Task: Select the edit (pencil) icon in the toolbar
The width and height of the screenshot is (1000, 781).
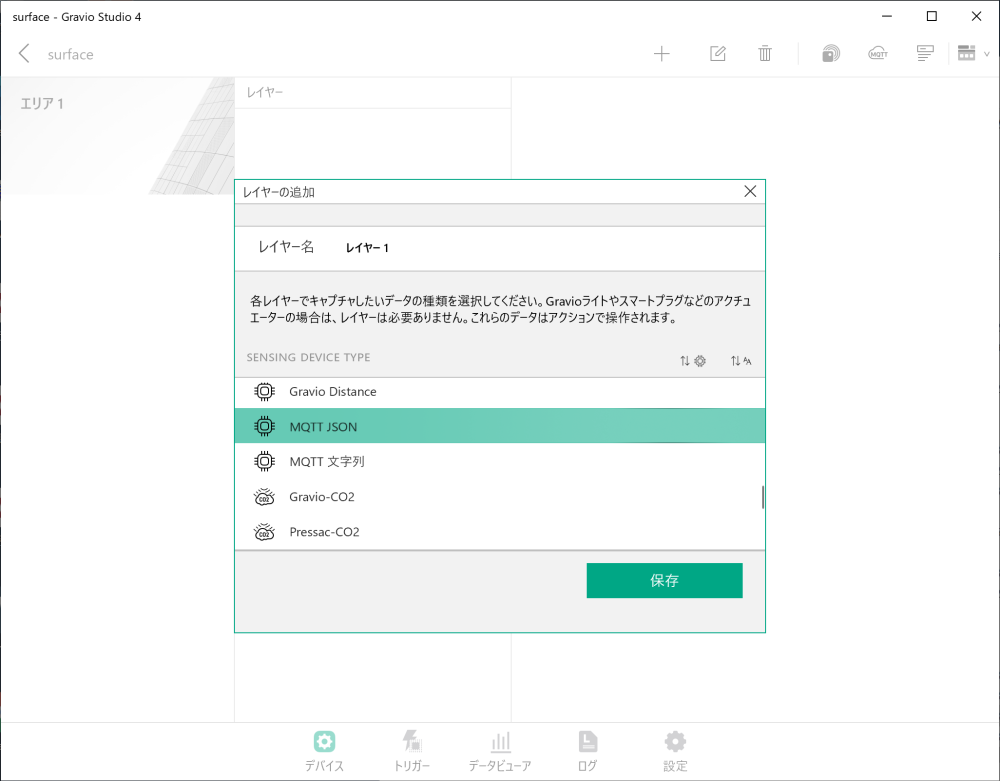Action: tap(717, 53)
